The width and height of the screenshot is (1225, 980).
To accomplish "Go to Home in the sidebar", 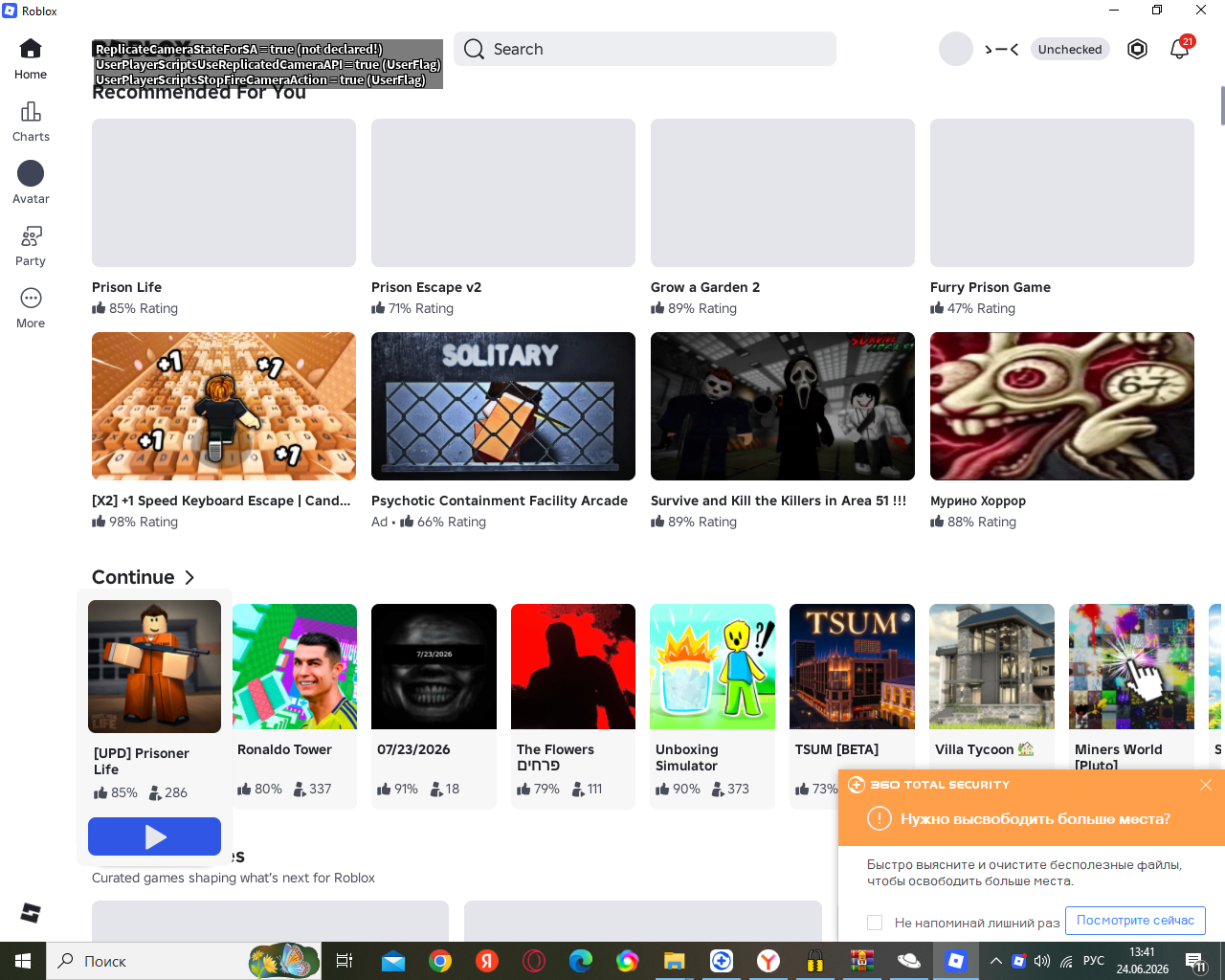I will pyautogui.click(x=31, y=59).
